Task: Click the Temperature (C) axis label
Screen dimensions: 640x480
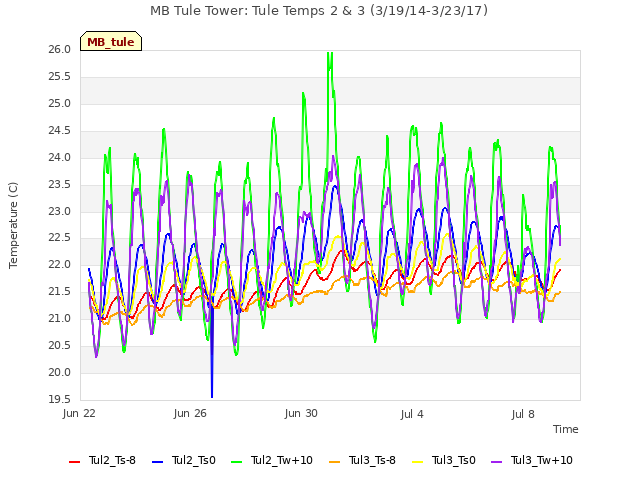Action: point(13,225)
